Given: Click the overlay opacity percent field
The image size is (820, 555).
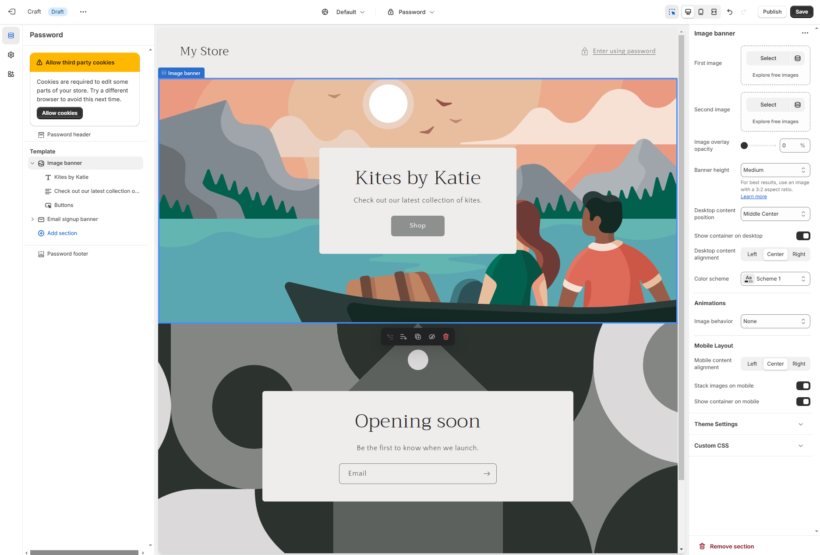Looking at the screenshot, I should (x=794, y=145).
